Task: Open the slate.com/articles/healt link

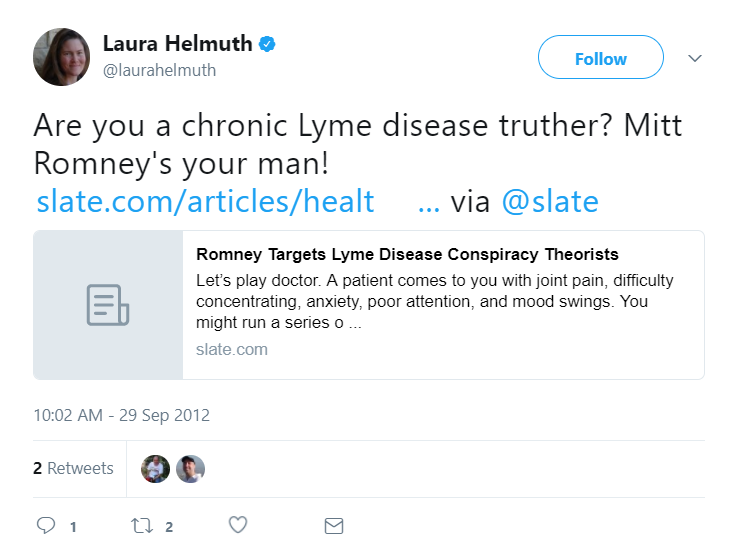Action: pos(205,202)
